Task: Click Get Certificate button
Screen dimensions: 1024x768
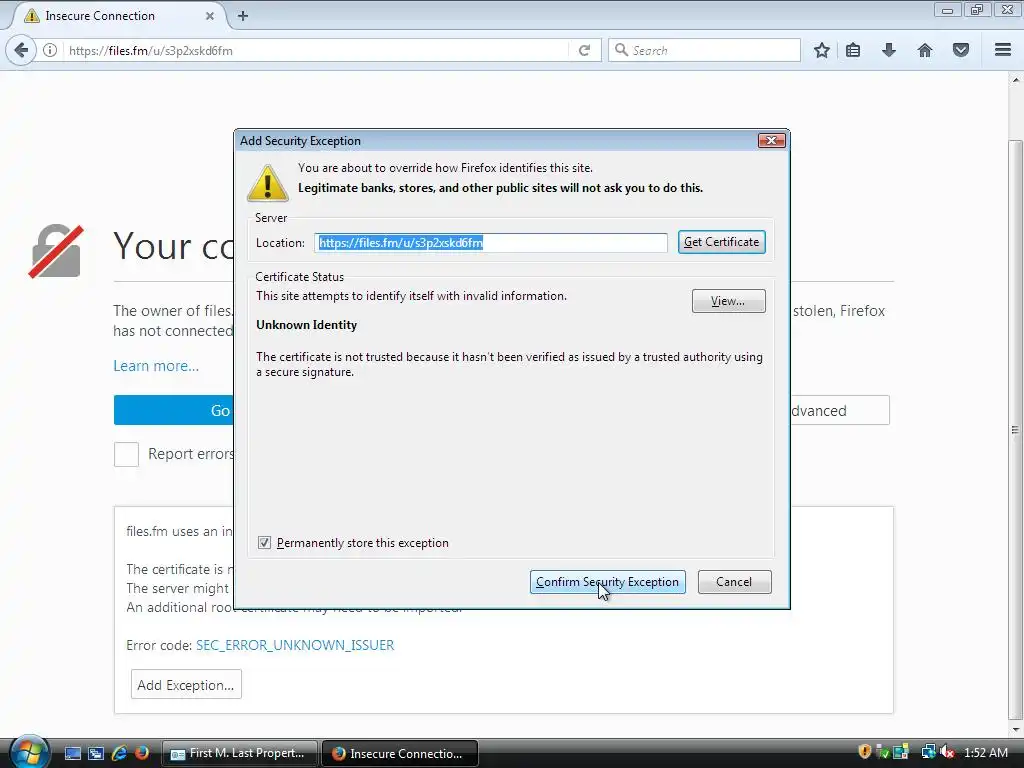Action: pos(722,242)
